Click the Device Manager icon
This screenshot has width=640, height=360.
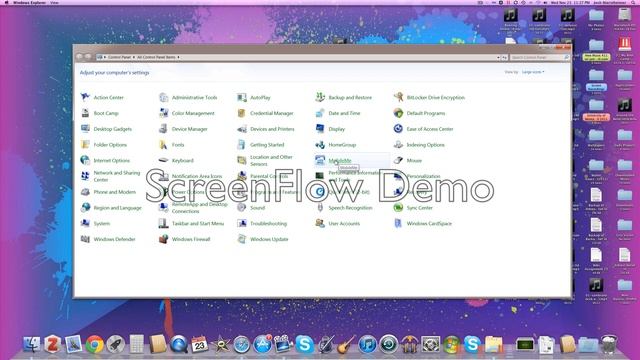(163, 129)
